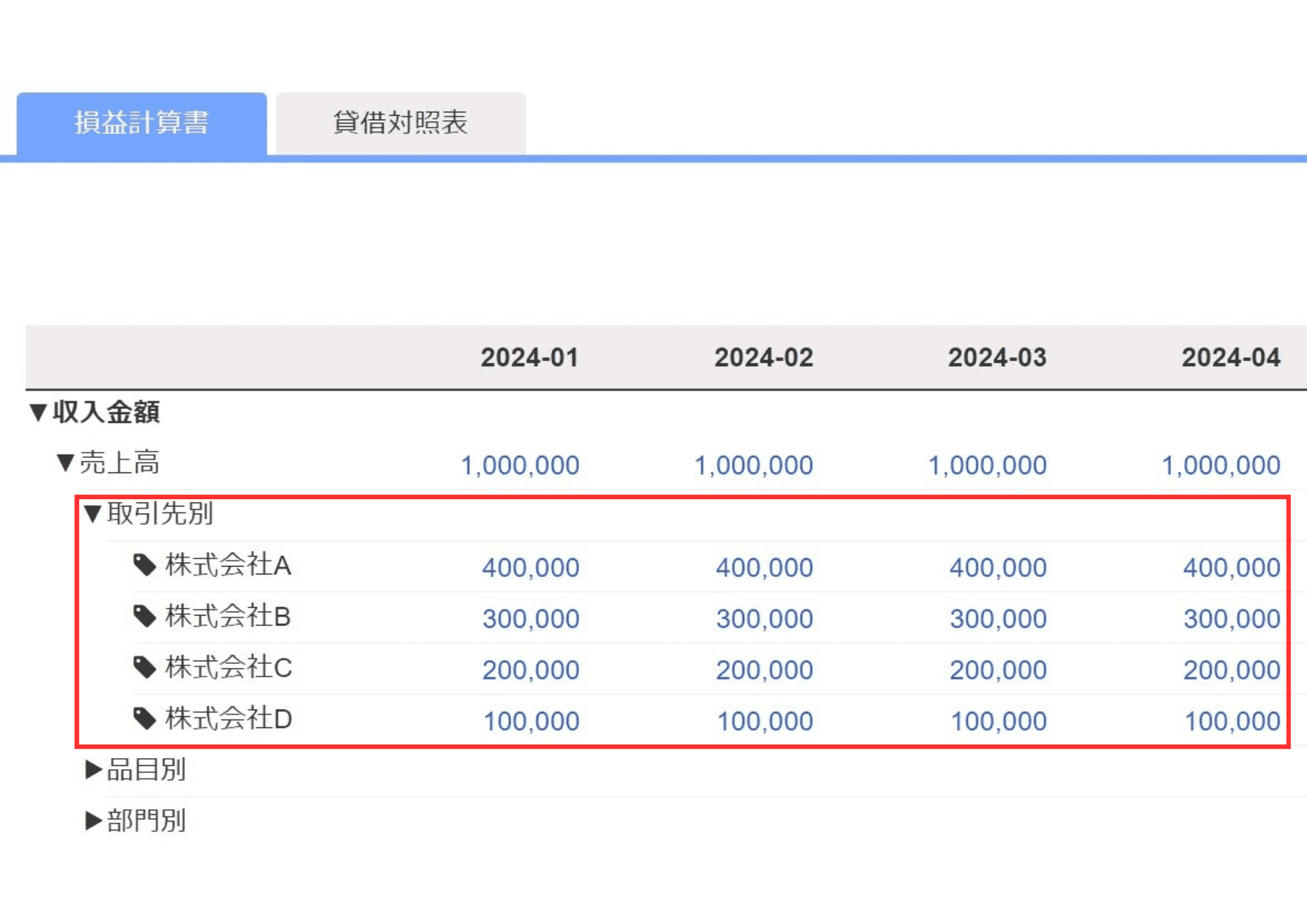
Task: Open 株式会社A amount for 2024-02
Action: tap(764, 567)
